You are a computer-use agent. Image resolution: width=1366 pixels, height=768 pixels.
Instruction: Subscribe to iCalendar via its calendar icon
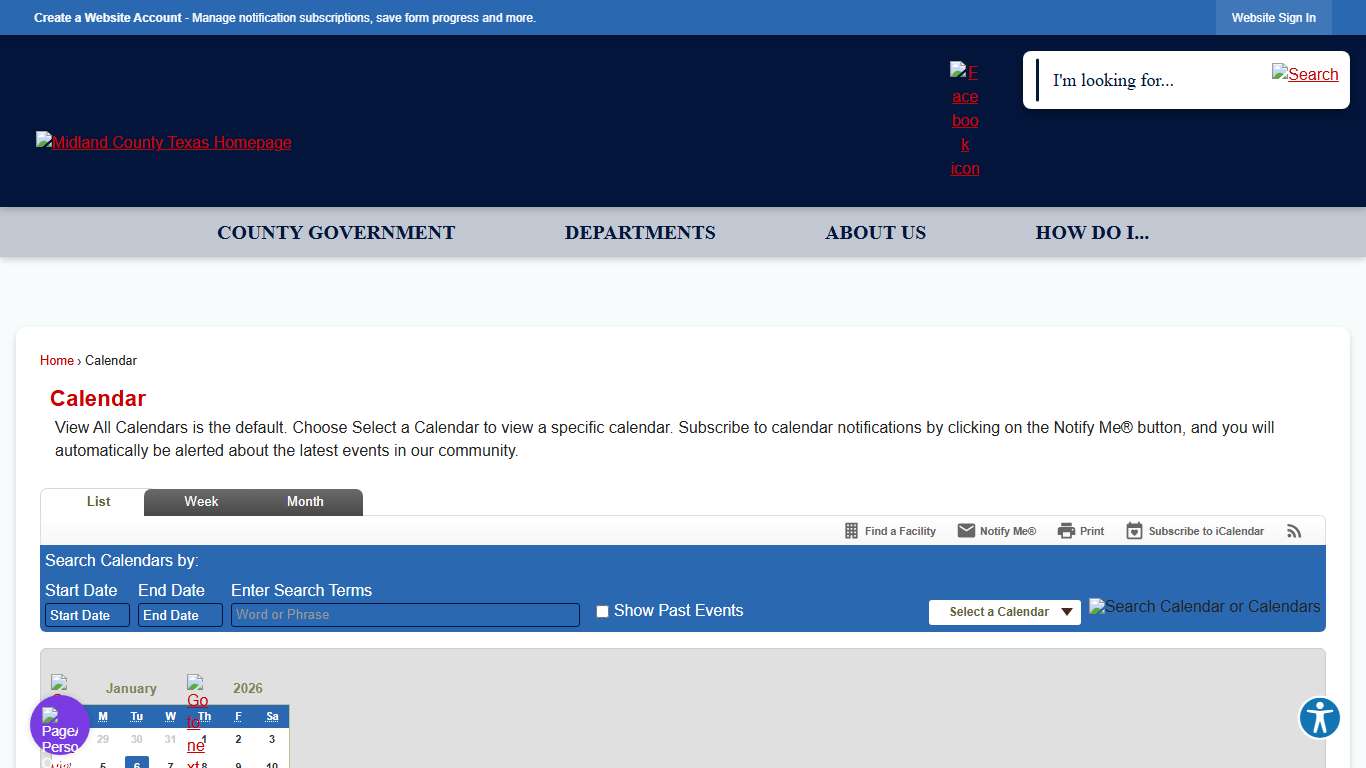(x=1134, y=531)
